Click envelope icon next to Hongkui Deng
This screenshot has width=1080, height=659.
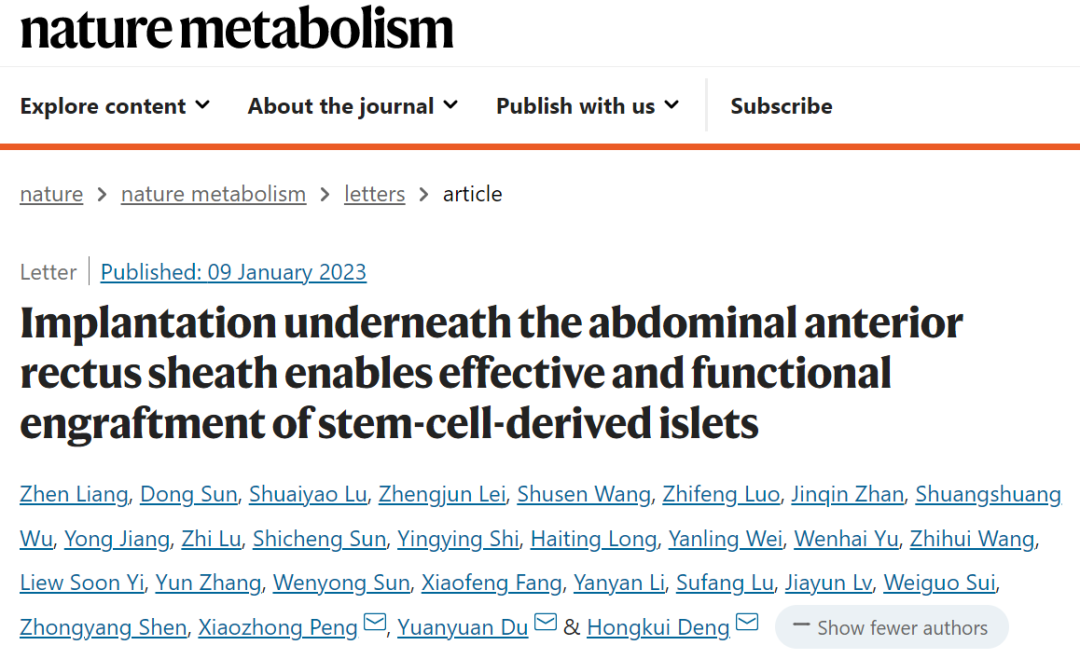click(747, 624)
